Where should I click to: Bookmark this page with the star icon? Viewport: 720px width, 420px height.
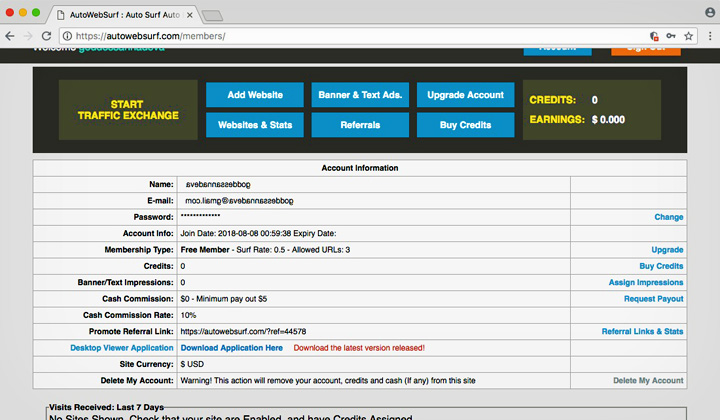(688, 36)
